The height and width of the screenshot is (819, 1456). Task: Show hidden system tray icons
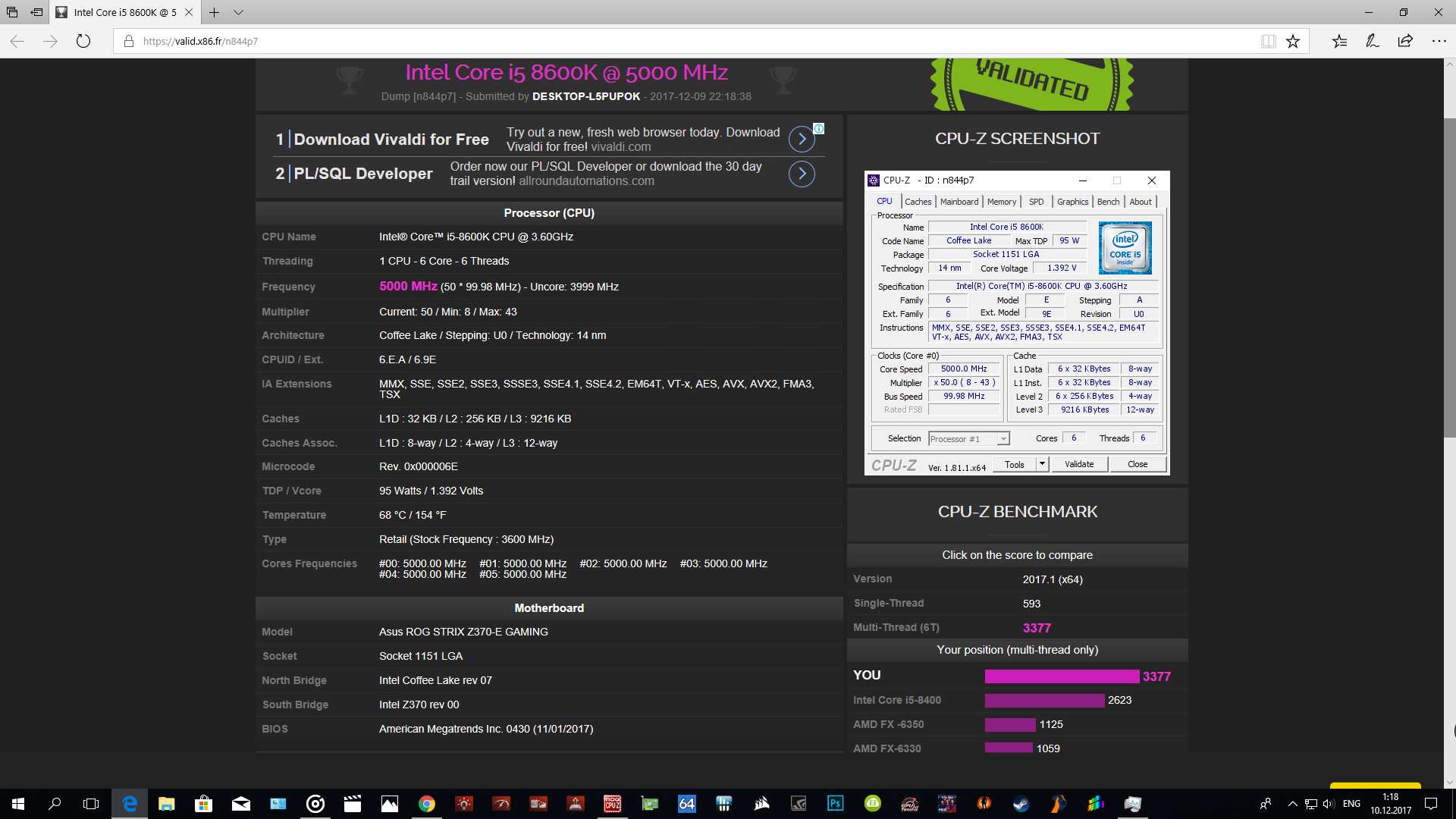1292,804
